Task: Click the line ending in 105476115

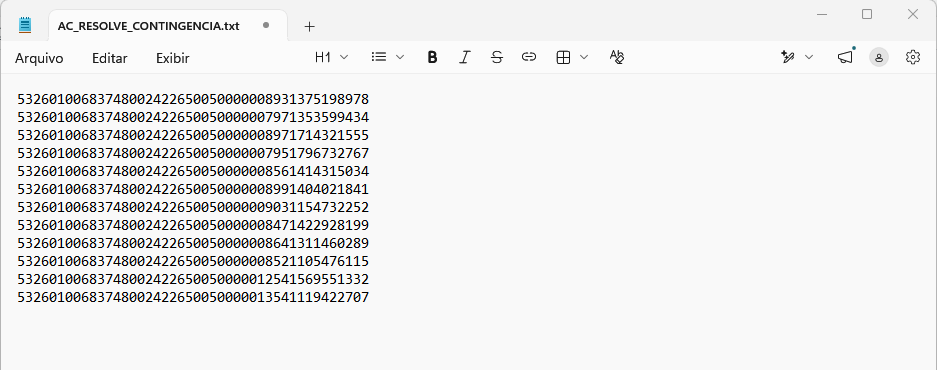Action: click(x=193, y=261)
